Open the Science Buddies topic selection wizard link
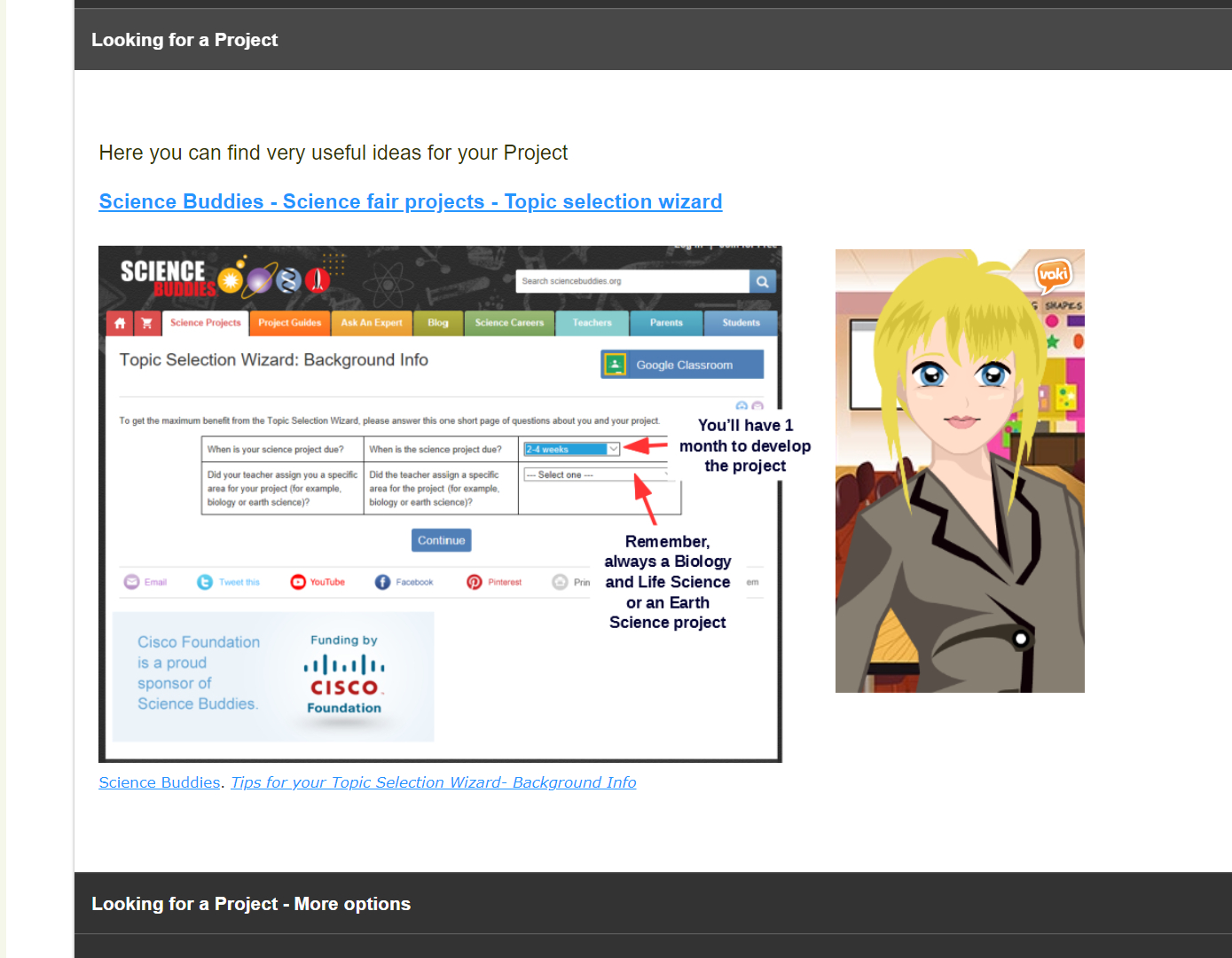The height and width of the screenshot is (958, 1232). [x=411, y=201]
